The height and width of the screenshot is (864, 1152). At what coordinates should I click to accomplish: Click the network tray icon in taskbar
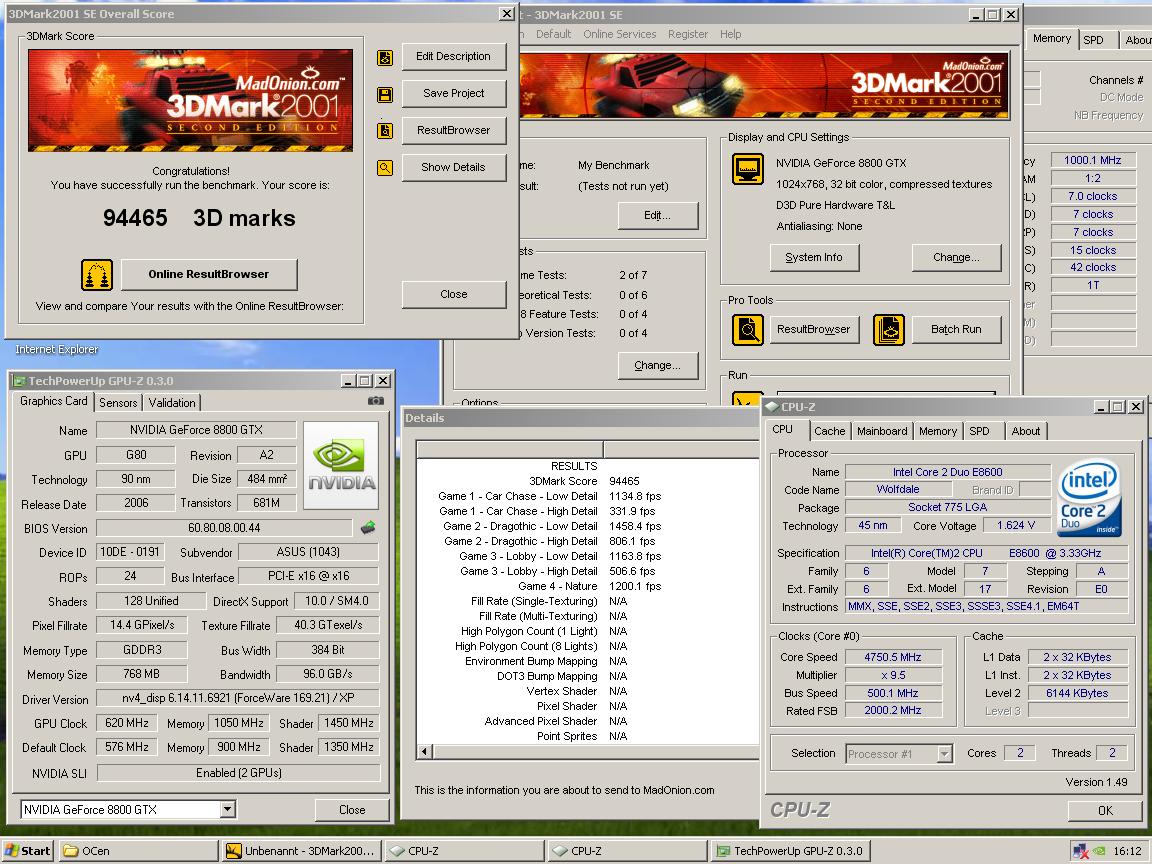(1080, 851)
